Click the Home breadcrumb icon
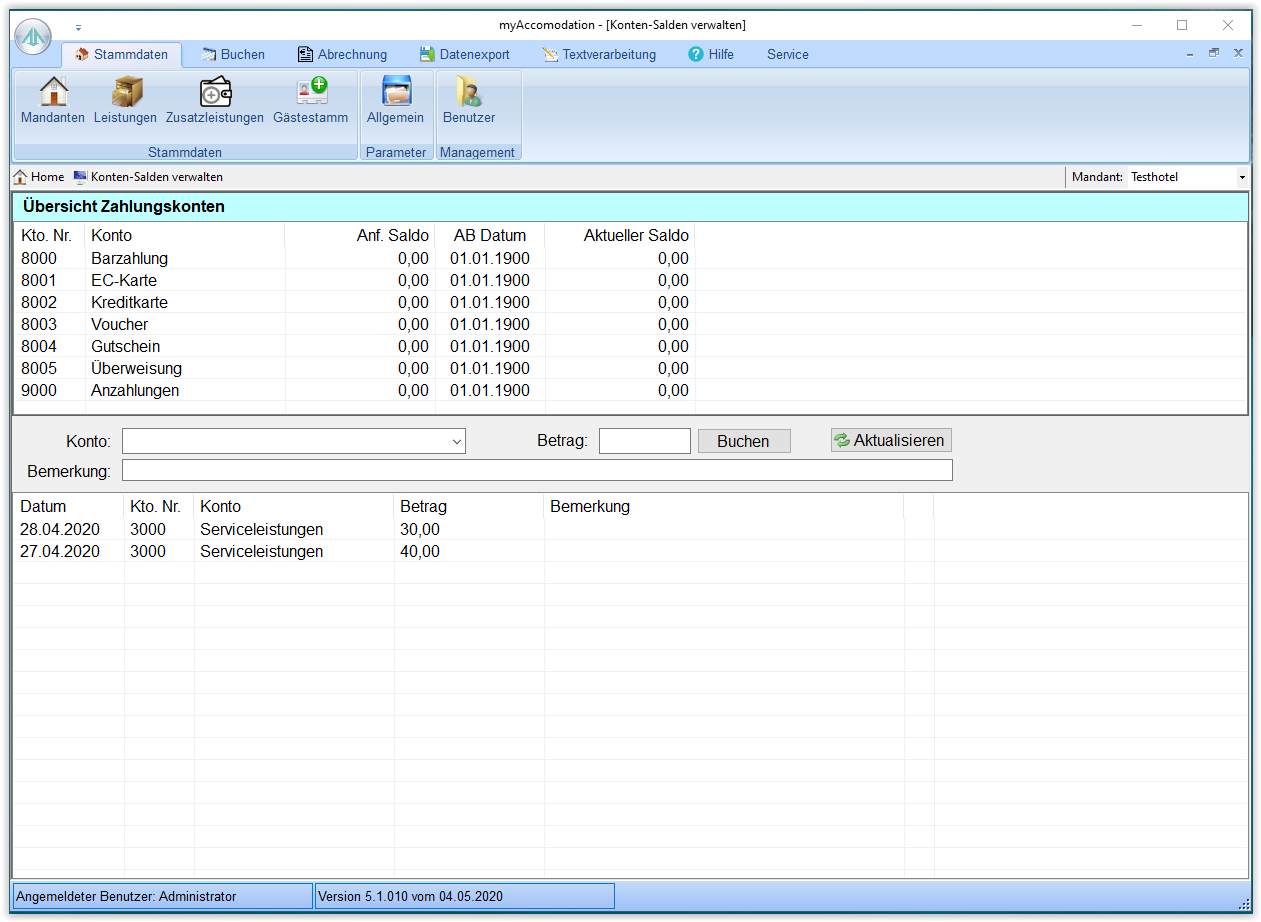The image size is (1261, 922). coord(20,177)
